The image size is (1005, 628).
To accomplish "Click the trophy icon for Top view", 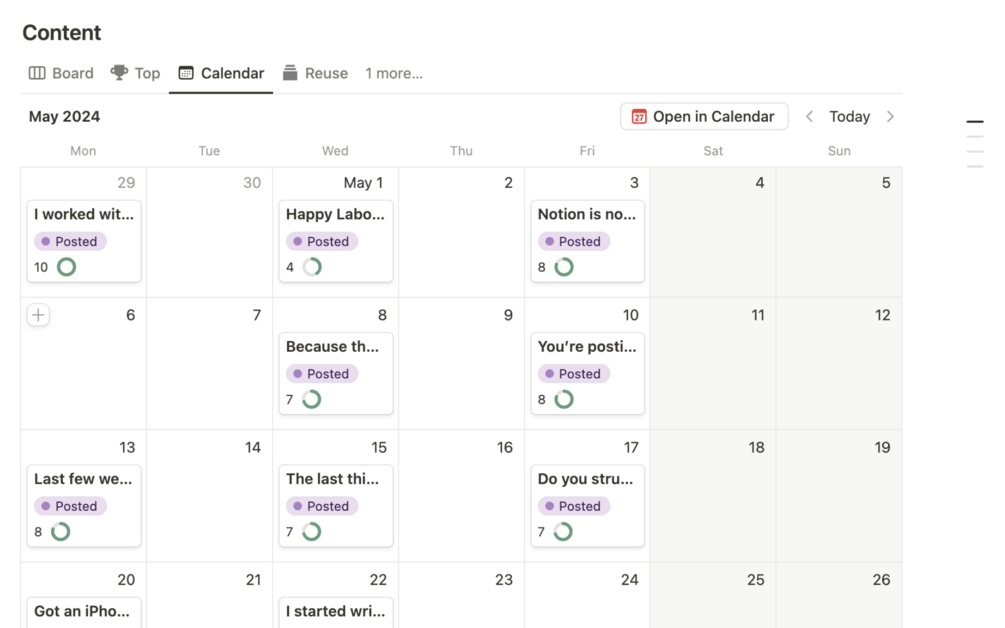I will tap(119, 73).
